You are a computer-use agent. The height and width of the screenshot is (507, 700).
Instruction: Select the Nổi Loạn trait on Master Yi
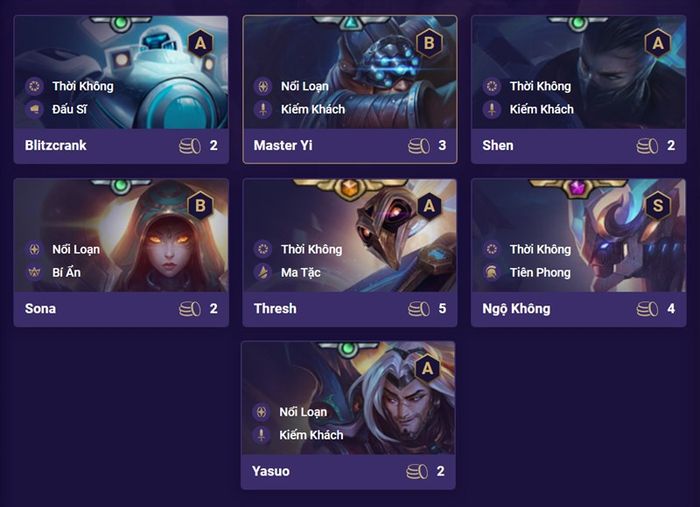304,86
